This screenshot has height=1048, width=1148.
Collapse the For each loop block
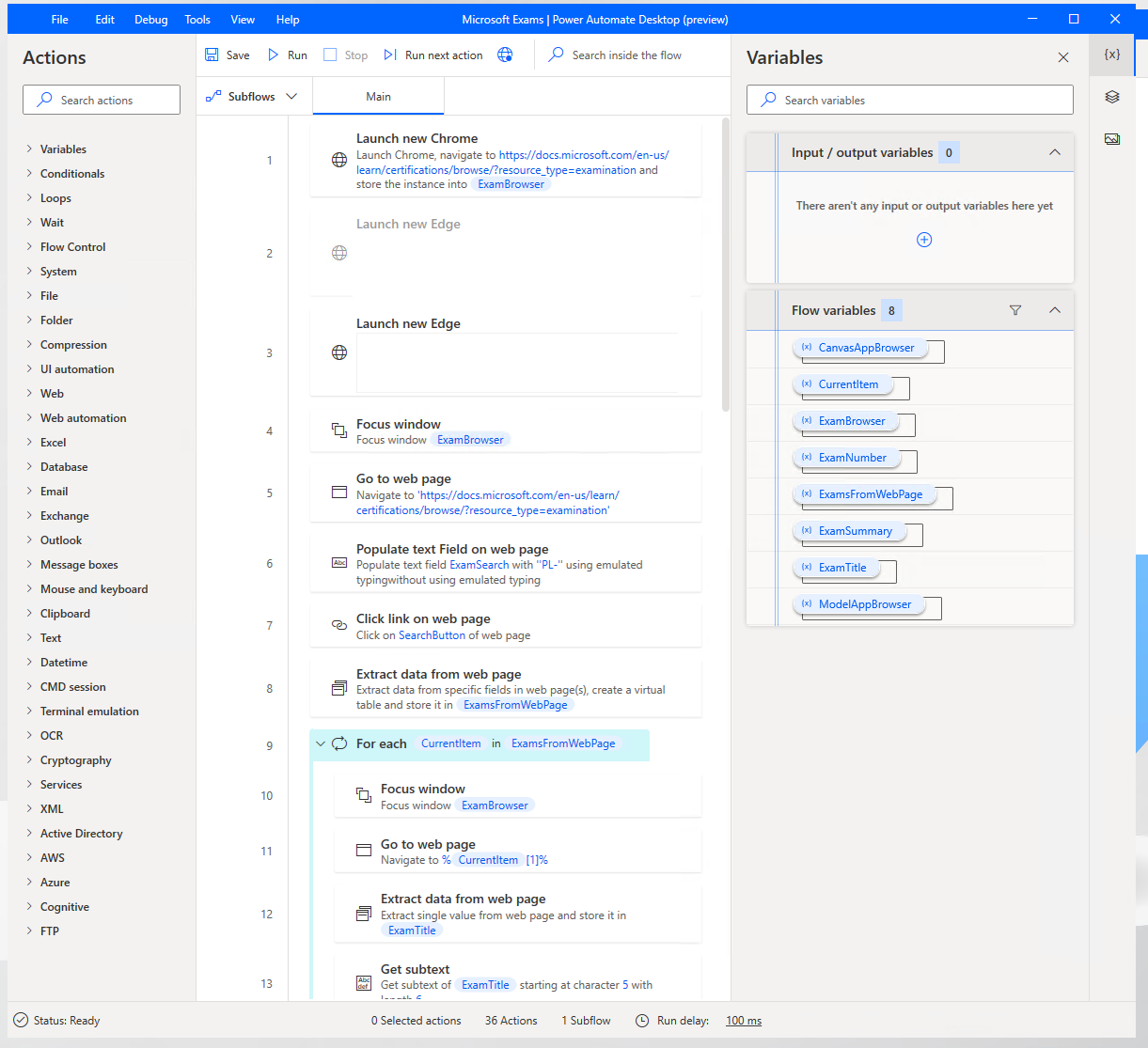pos(320,744)
